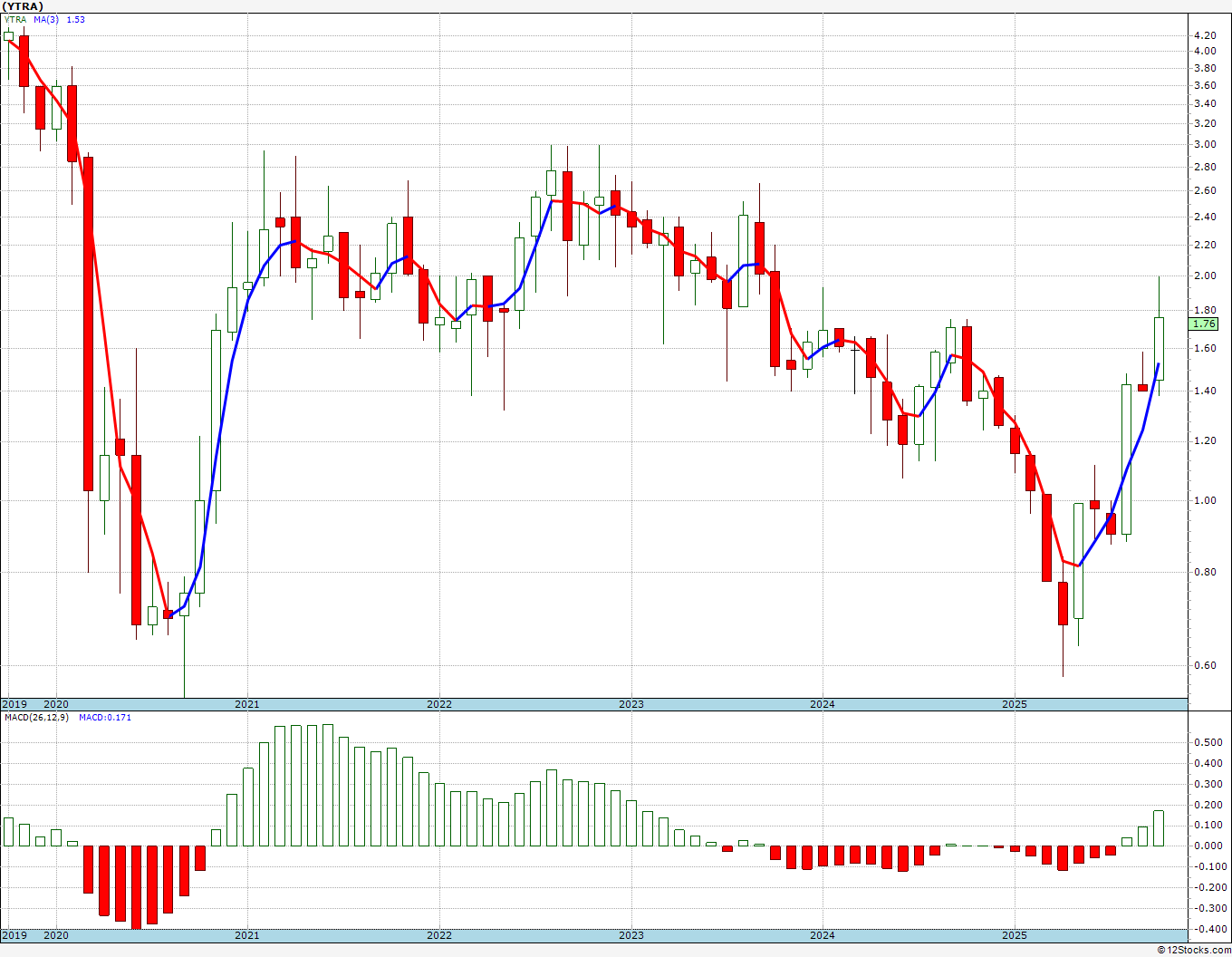Select the 1.20 price axis label
Screen dimensions: 1232x957
[1205, 440]
